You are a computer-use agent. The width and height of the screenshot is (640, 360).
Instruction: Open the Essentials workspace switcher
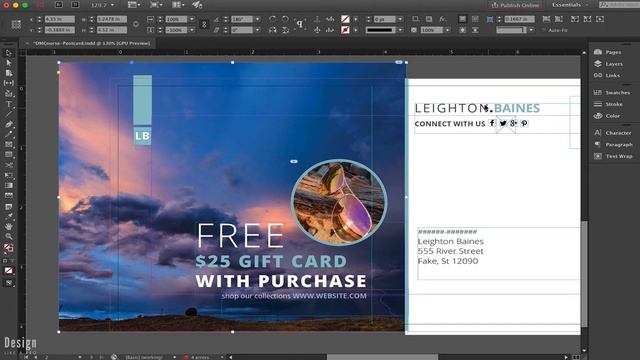[570, 5]
